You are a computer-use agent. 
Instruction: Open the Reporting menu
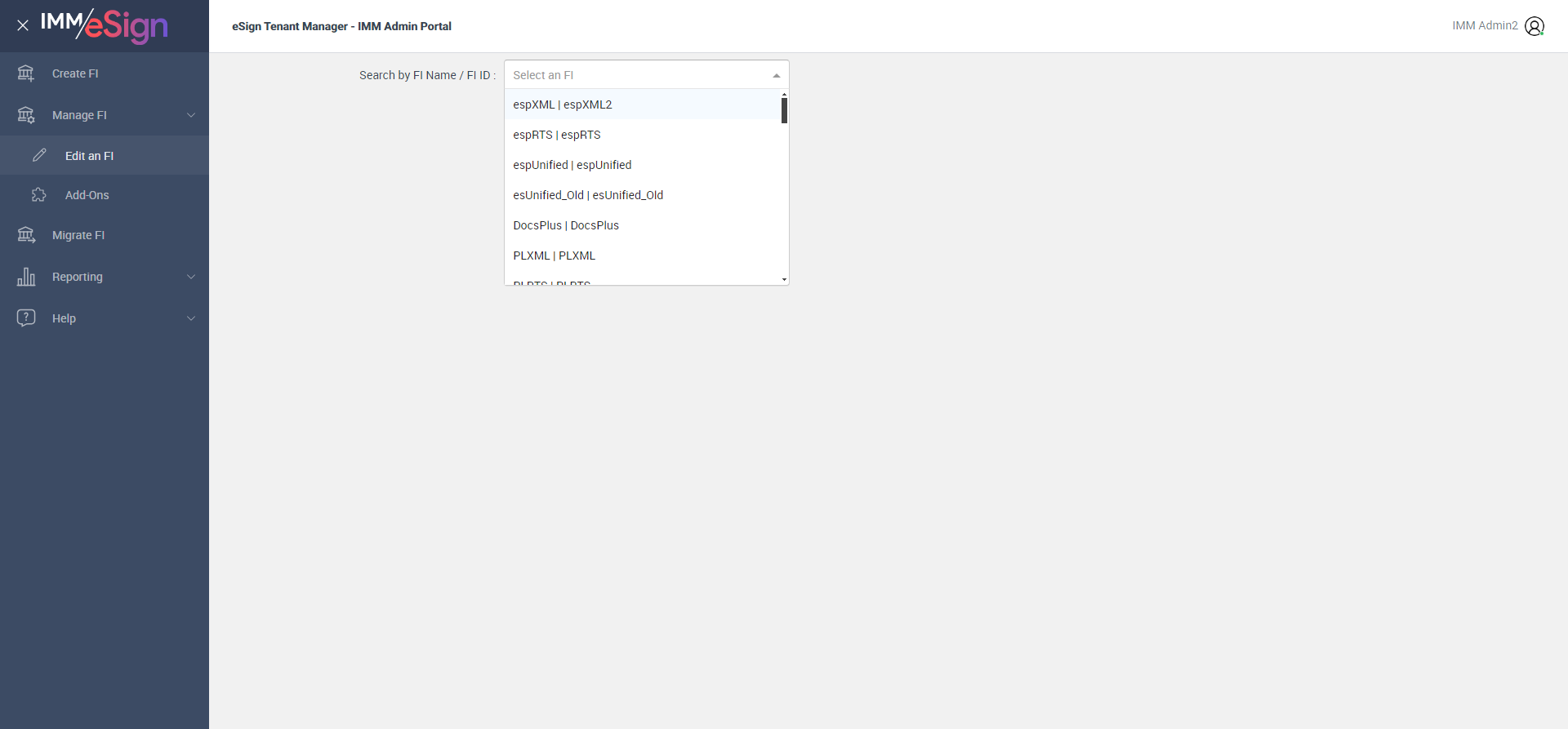tap(105, 277)
